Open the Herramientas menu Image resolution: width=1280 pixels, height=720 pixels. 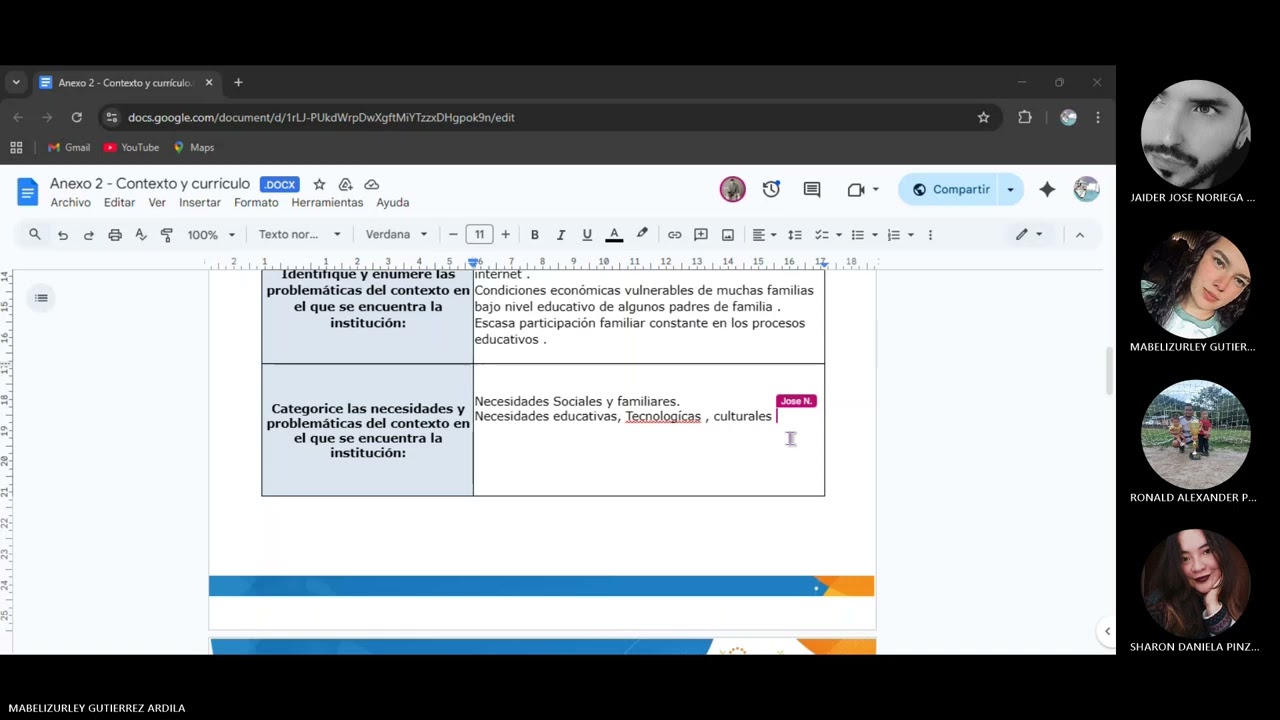click(x=327, y=202)
